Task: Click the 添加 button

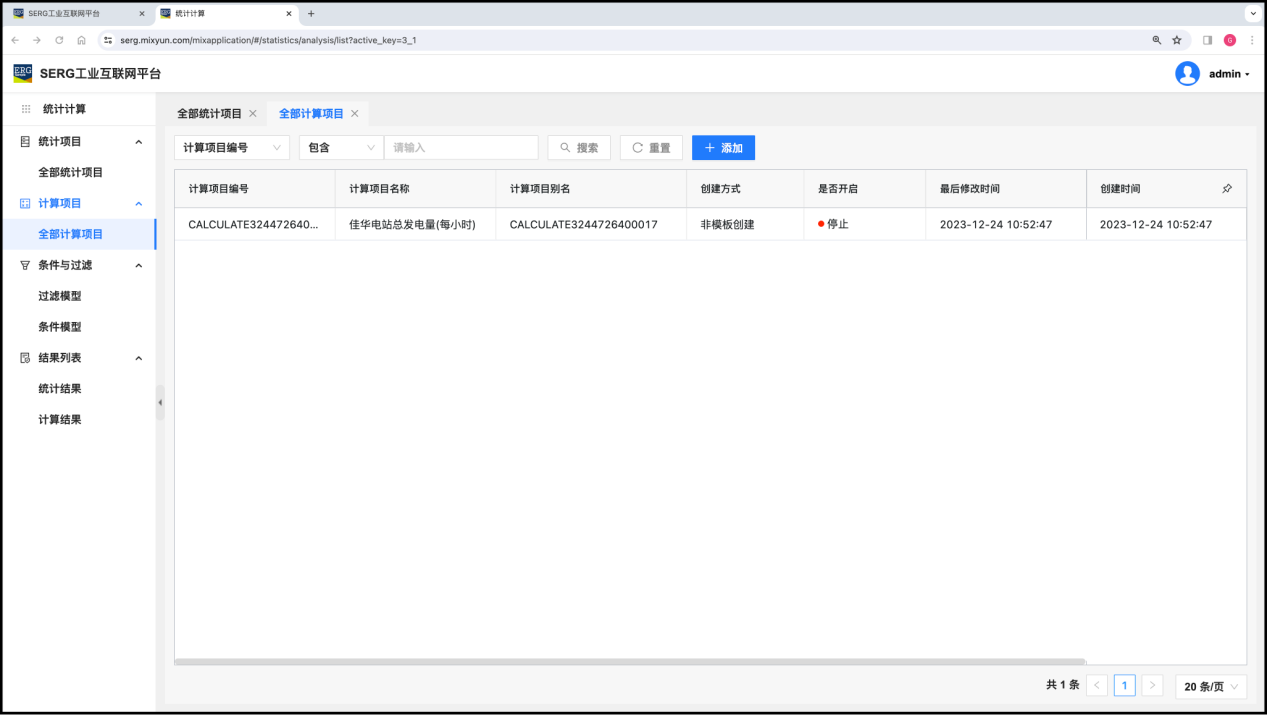Action: [x=723, y=148]
